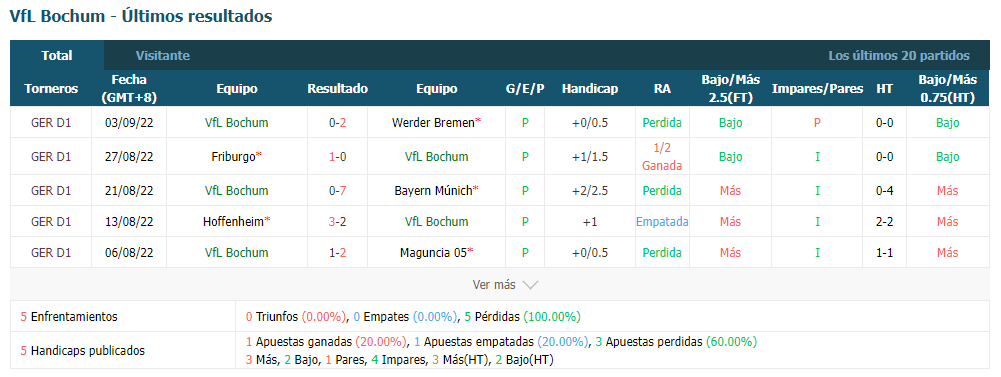Click Friburgo team name
The height and width of the screenshot is (377, 1001).
[x=233, y=156]
